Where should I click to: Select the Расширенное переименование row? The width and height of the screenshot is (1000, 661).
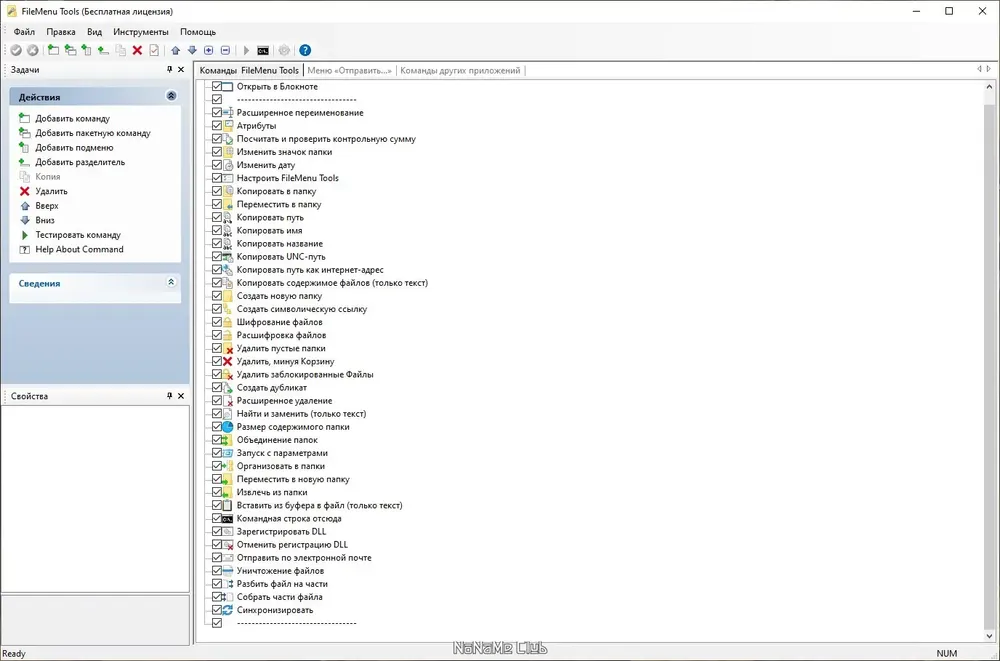pyautogui.click(x=300, y=113)
